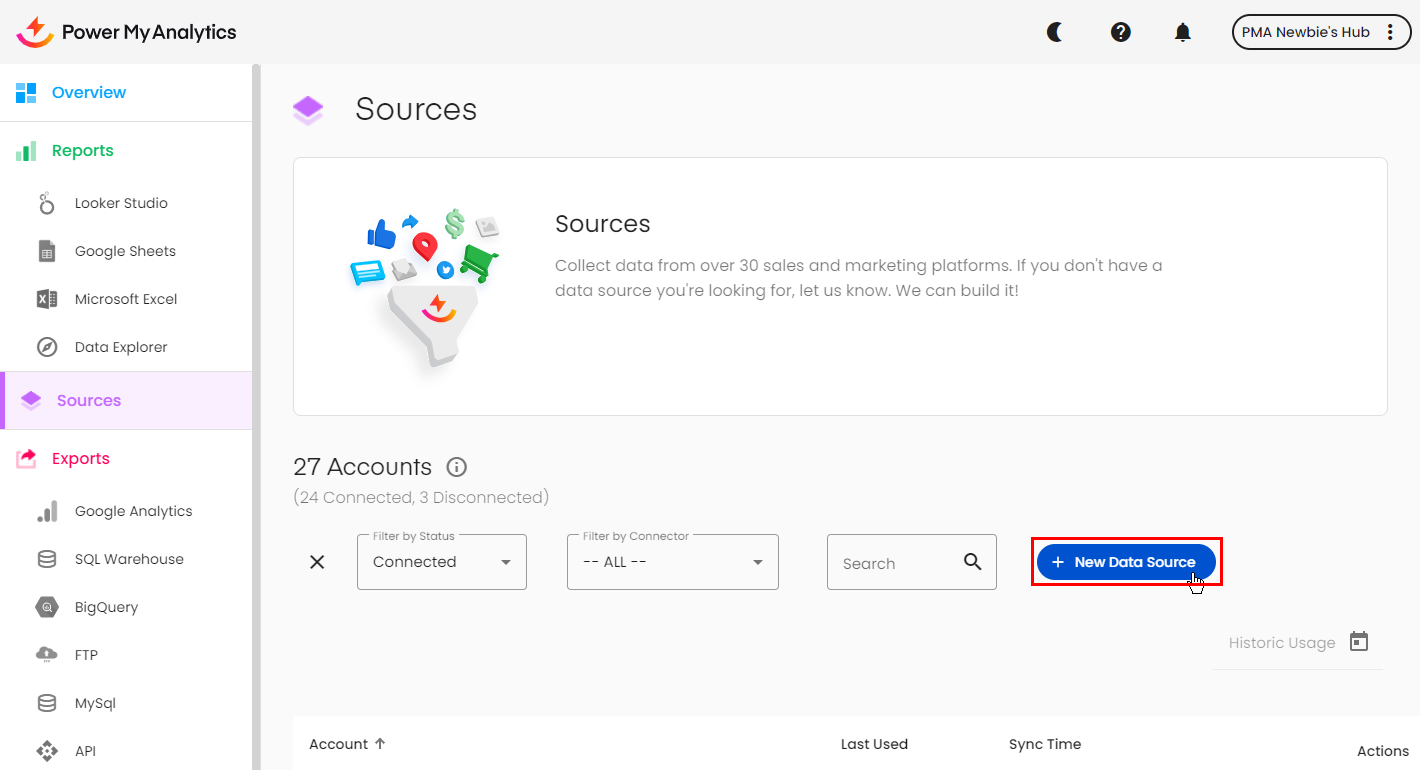Clear filters with the X icon
This screenshot has width=1420, height=770.
(317, 562)
